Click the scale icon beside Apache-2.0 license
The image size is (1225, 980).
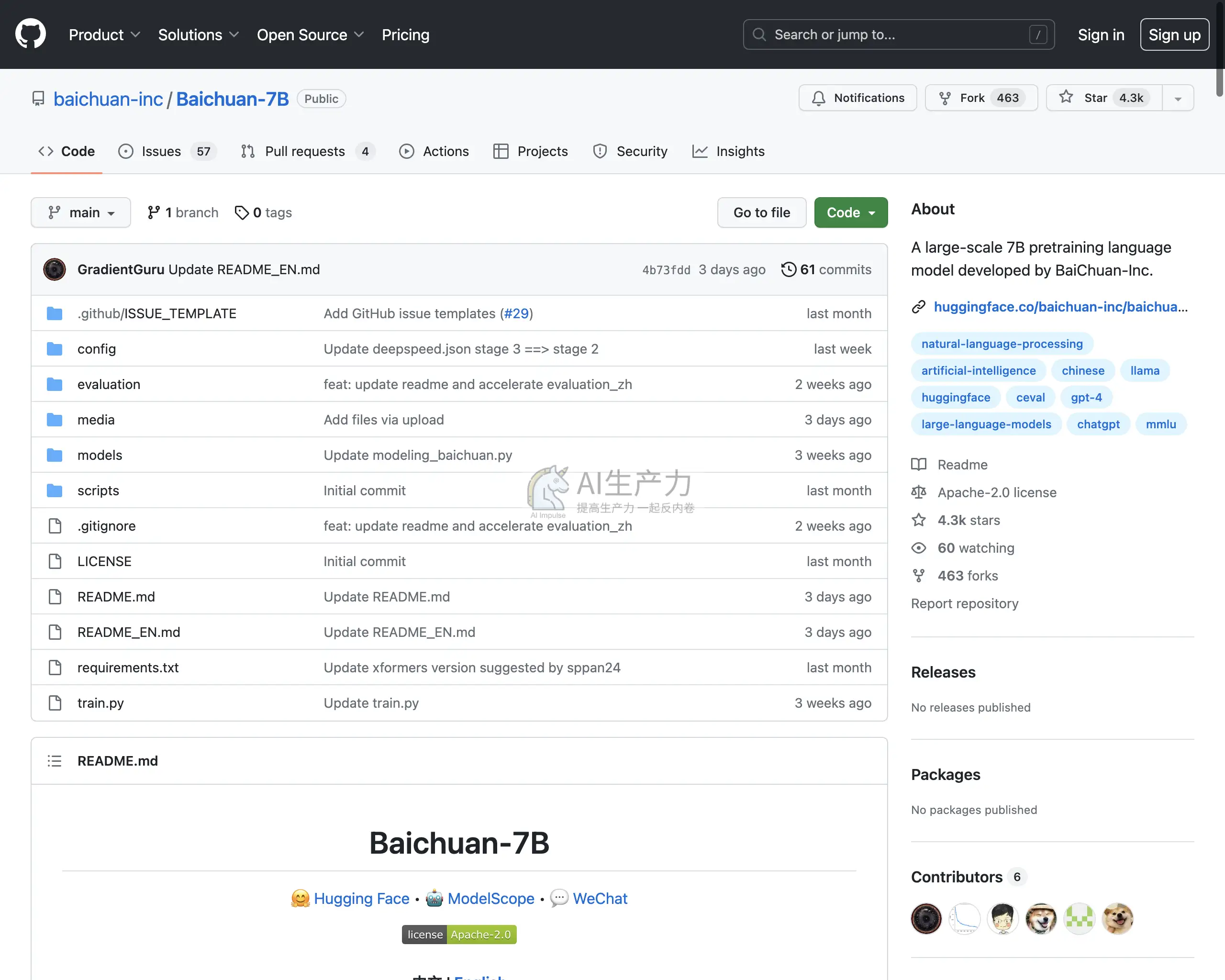coord(919,492)
